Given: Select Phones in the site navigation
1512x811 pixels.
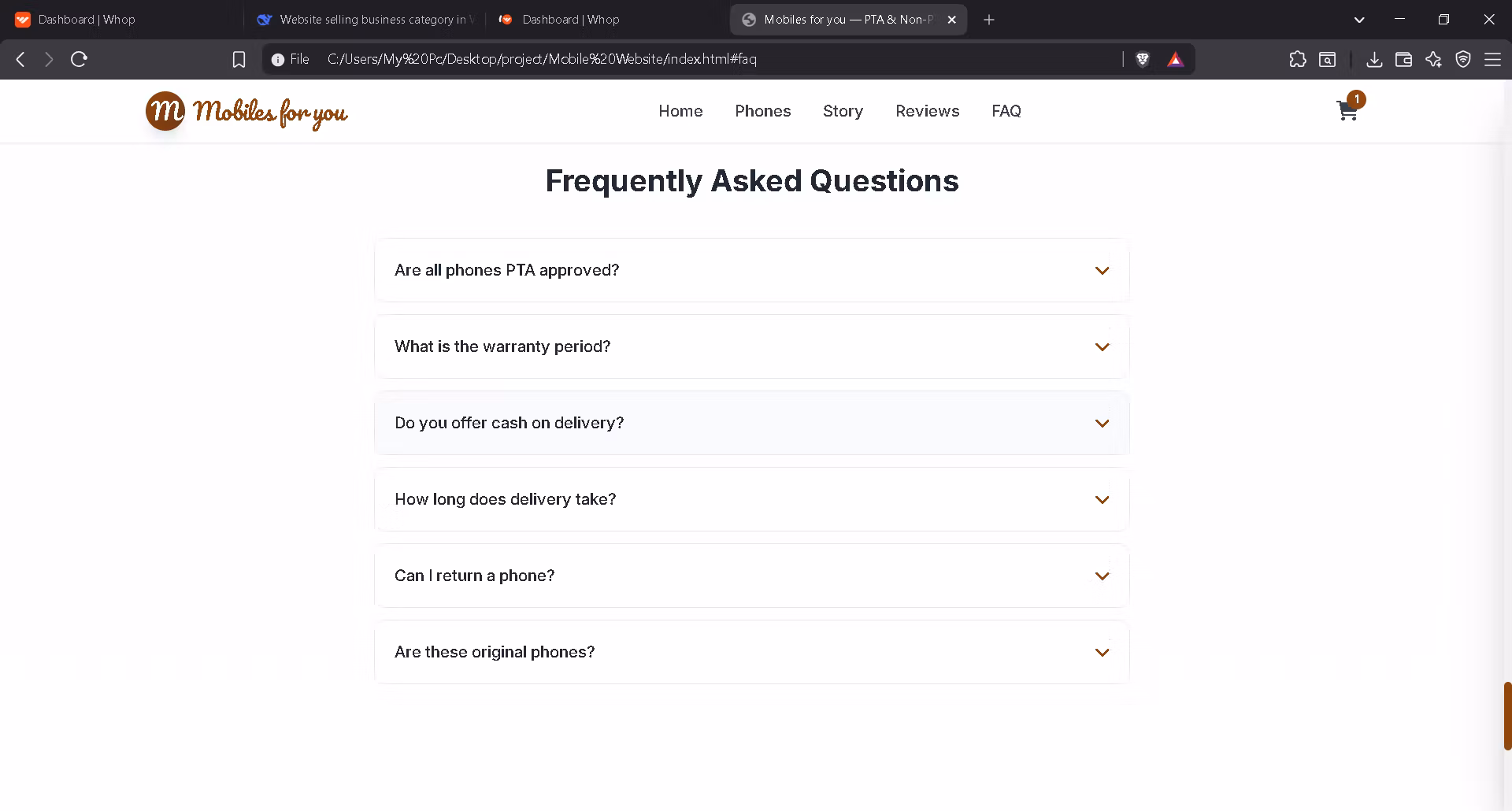Looking at the screenshot, I should coord(762,111).
